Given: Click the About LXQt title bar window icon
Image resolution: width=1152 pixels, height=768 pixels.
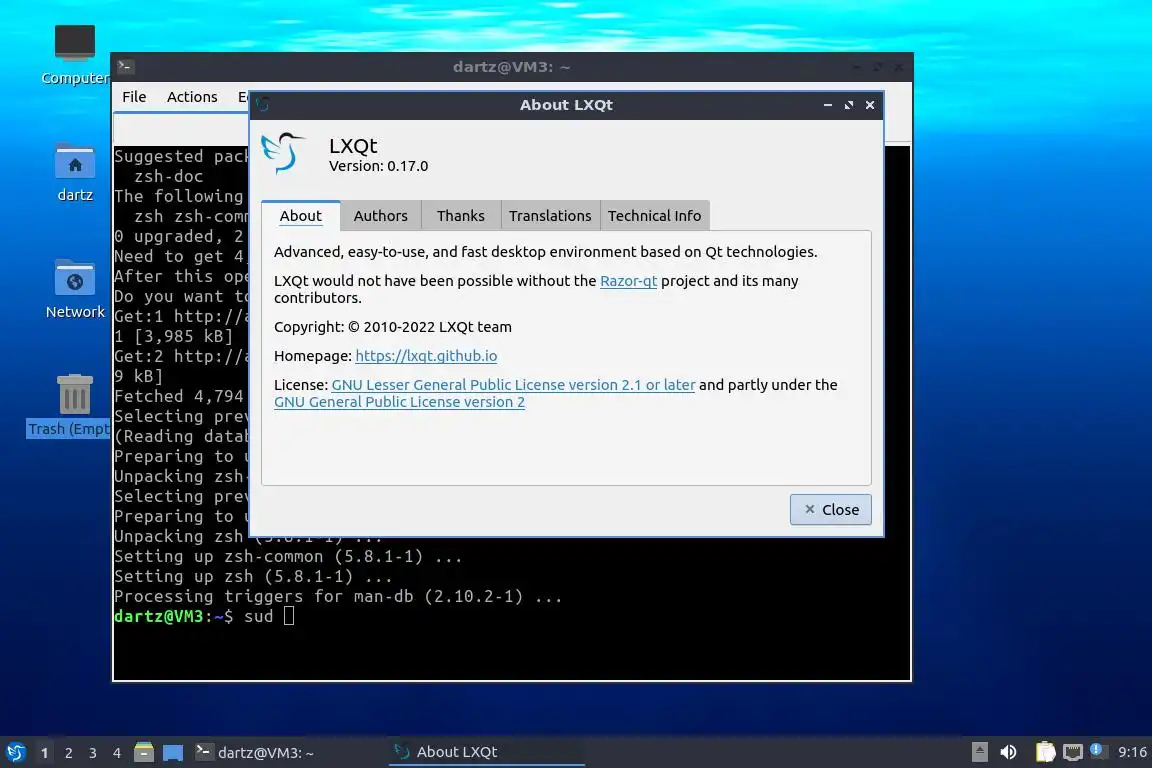Looking at the screenshot, I should pos(264,105).
